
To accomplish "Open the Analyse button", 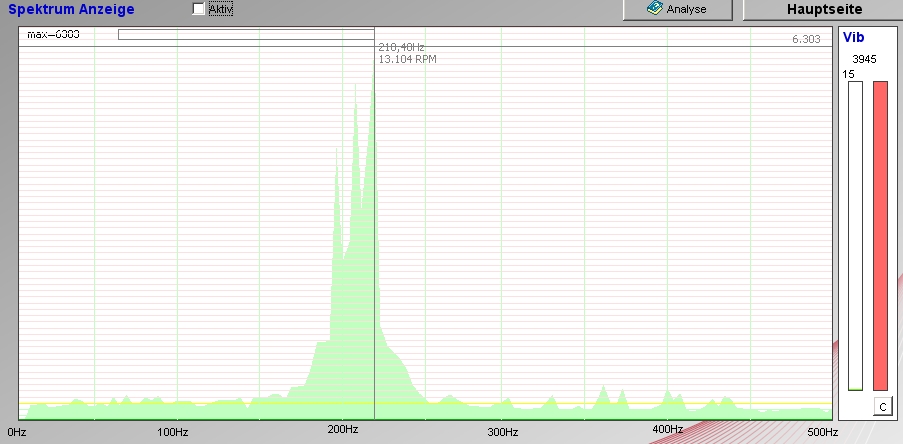I will [x=677, y=9].
